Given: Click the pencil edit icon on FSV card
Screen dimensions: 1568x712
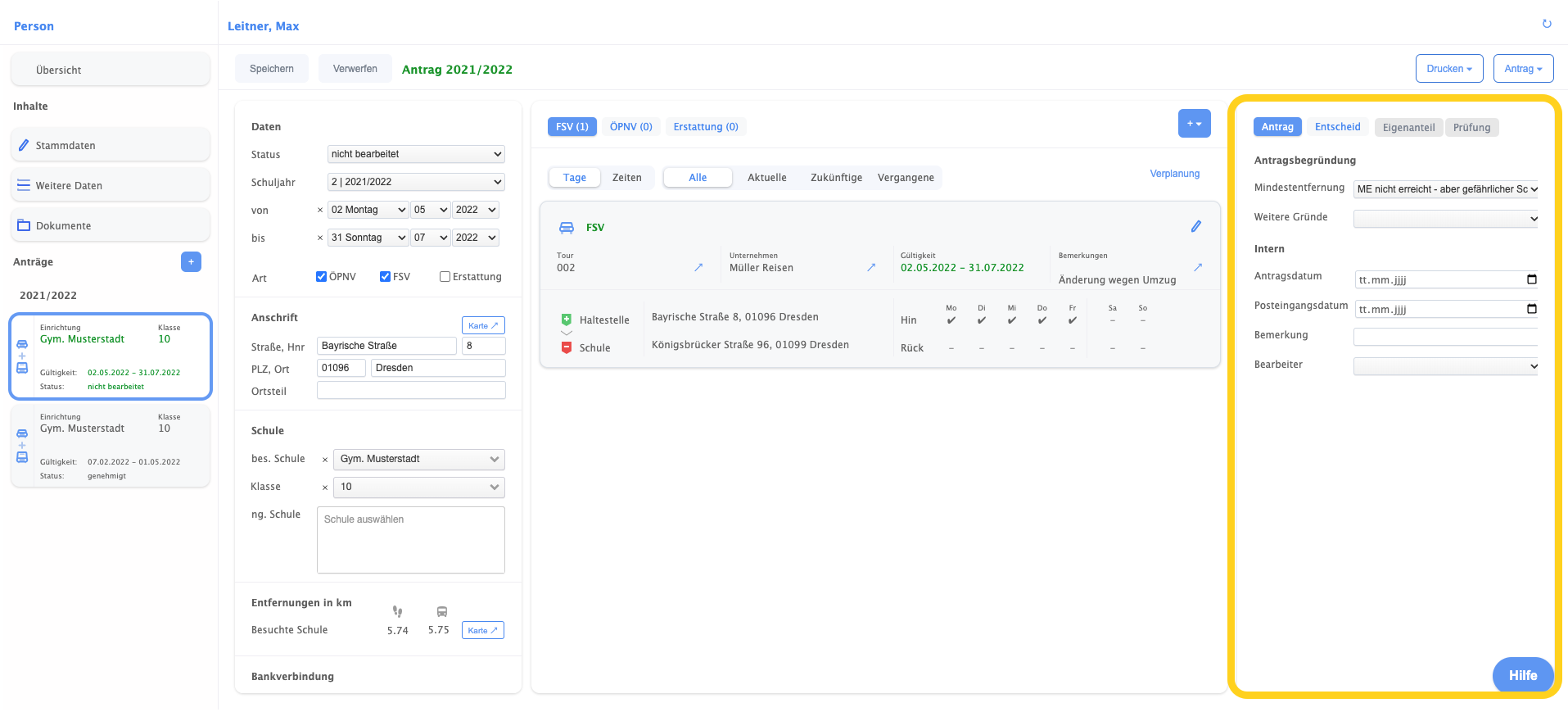Looking at the screenshot, I should (1195, 226).
